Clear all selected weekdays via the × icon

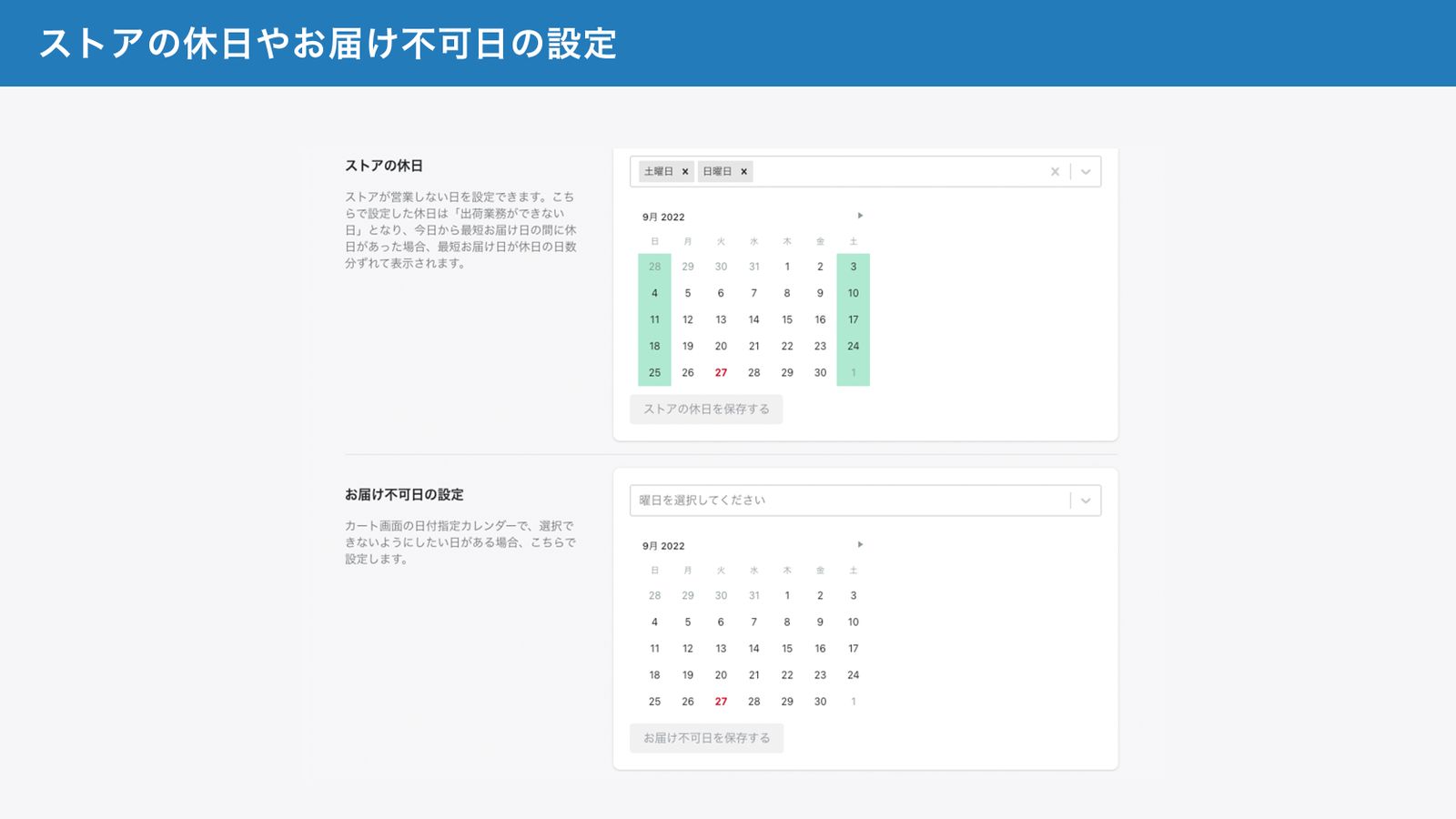[x=1054, y=171]
